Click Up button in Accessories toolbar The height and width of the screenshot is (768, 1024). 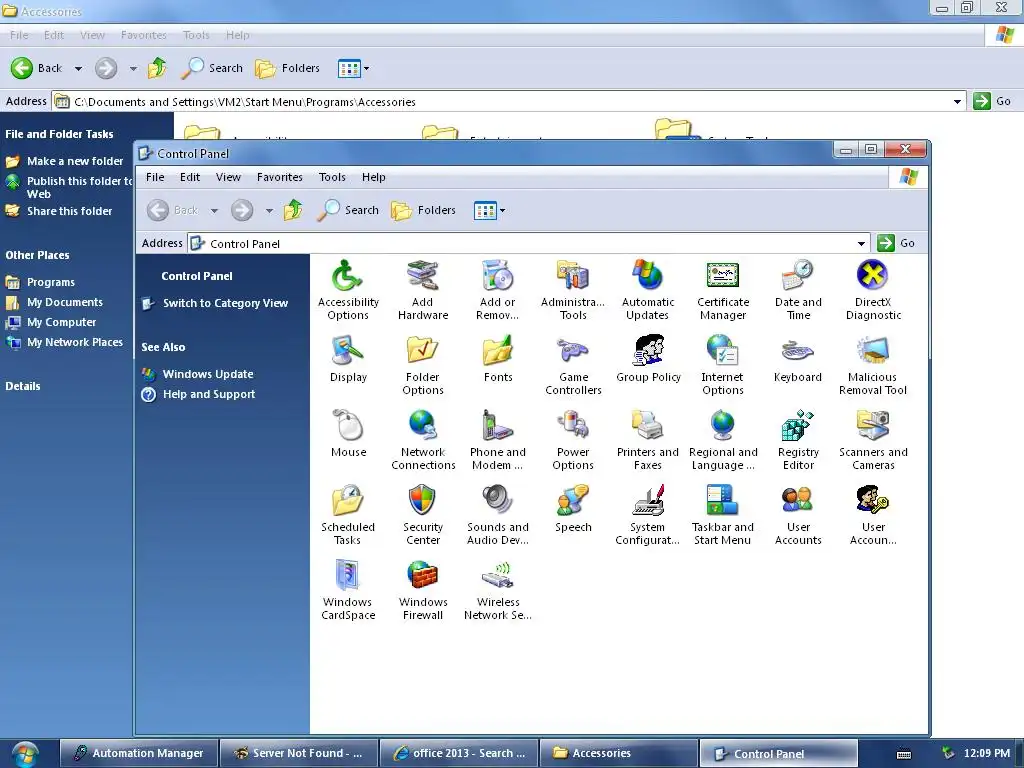pyautogui.click(x=157, y=68)
